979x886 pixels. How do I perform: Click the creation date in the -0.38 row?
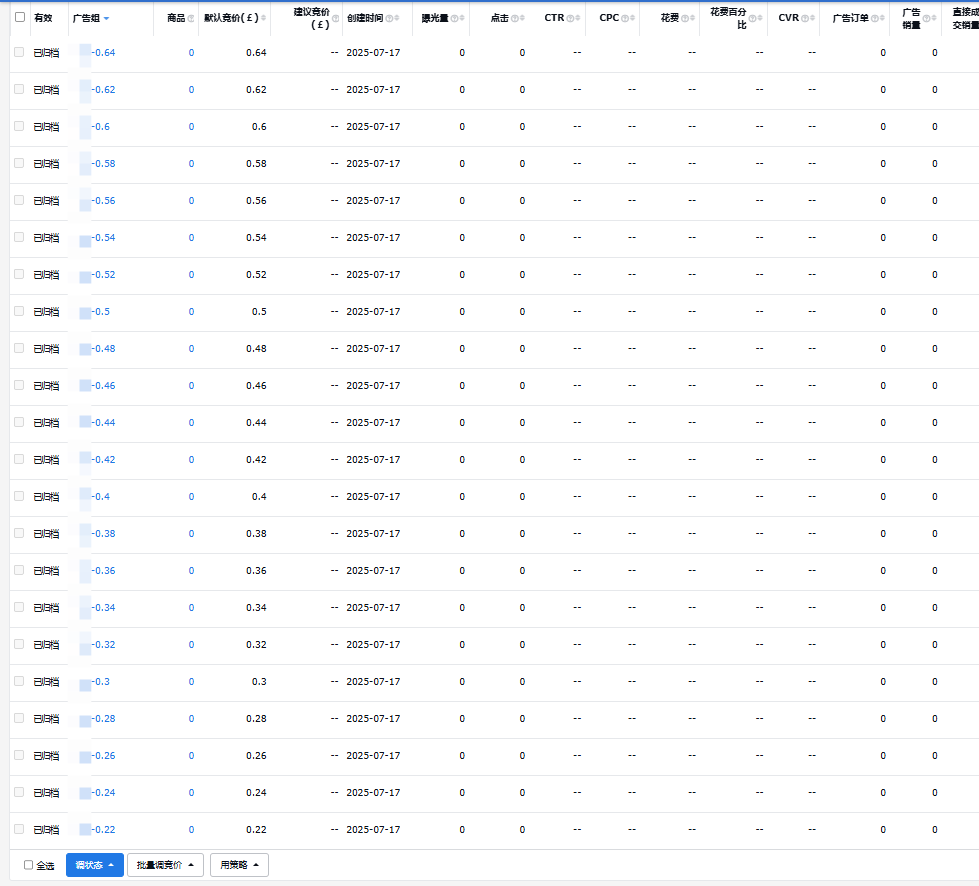tap(373, 534)
